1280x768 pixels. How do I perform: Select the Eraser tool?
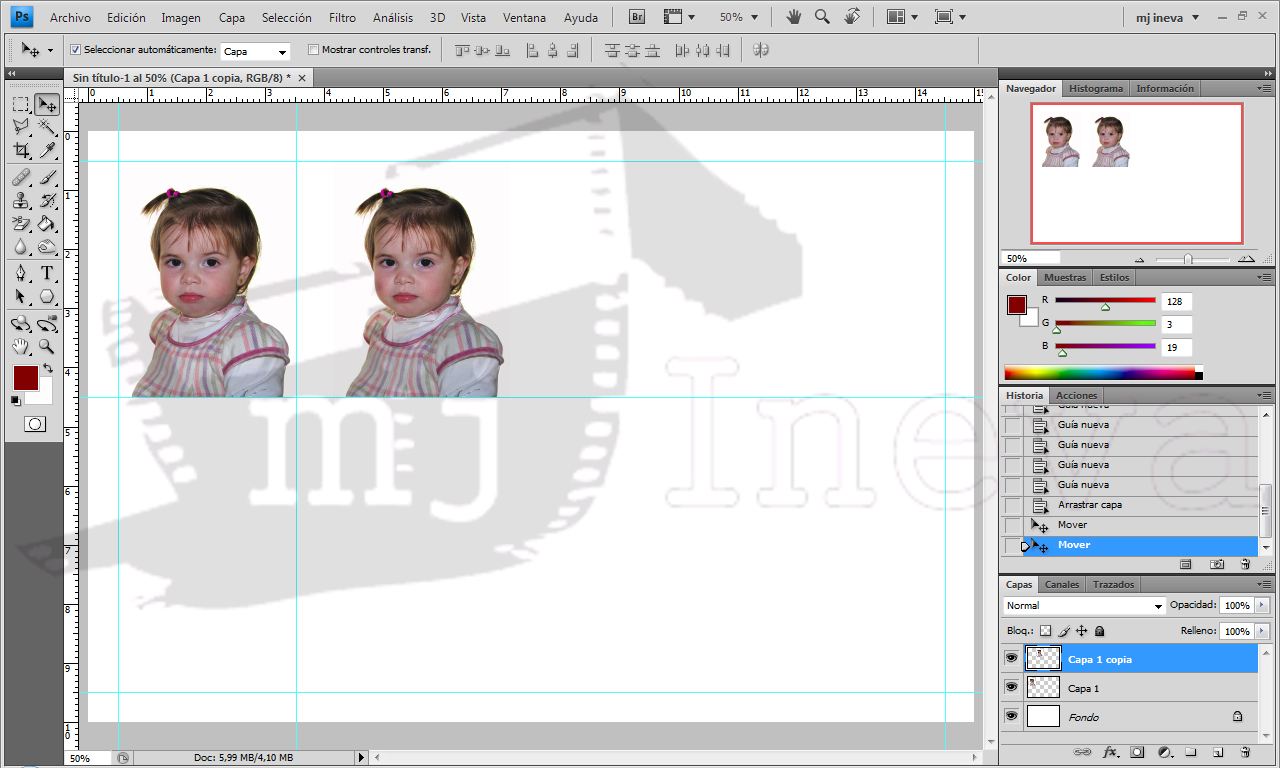coord(21,224)
